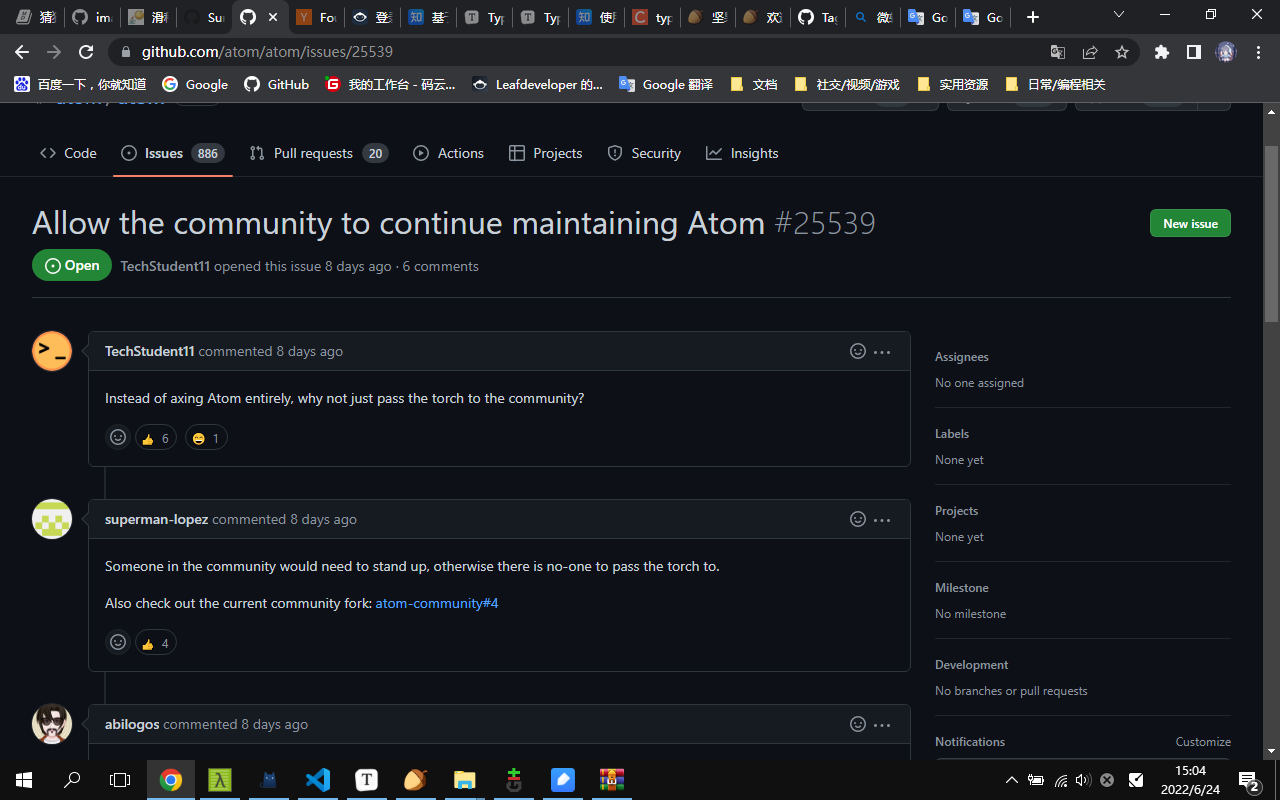This screenshot has width=1280, height=800.
Task: Open Chrome's three-dot settings menu
Action: (1258, 52)
